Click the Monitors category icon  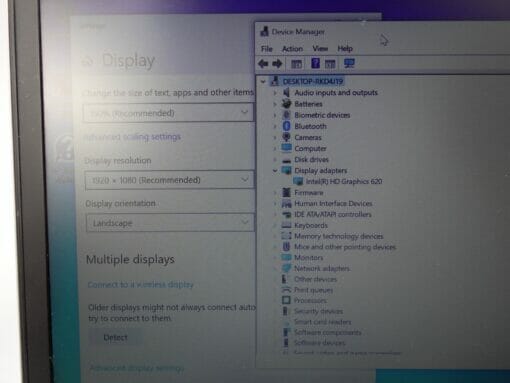pos(286,257)
